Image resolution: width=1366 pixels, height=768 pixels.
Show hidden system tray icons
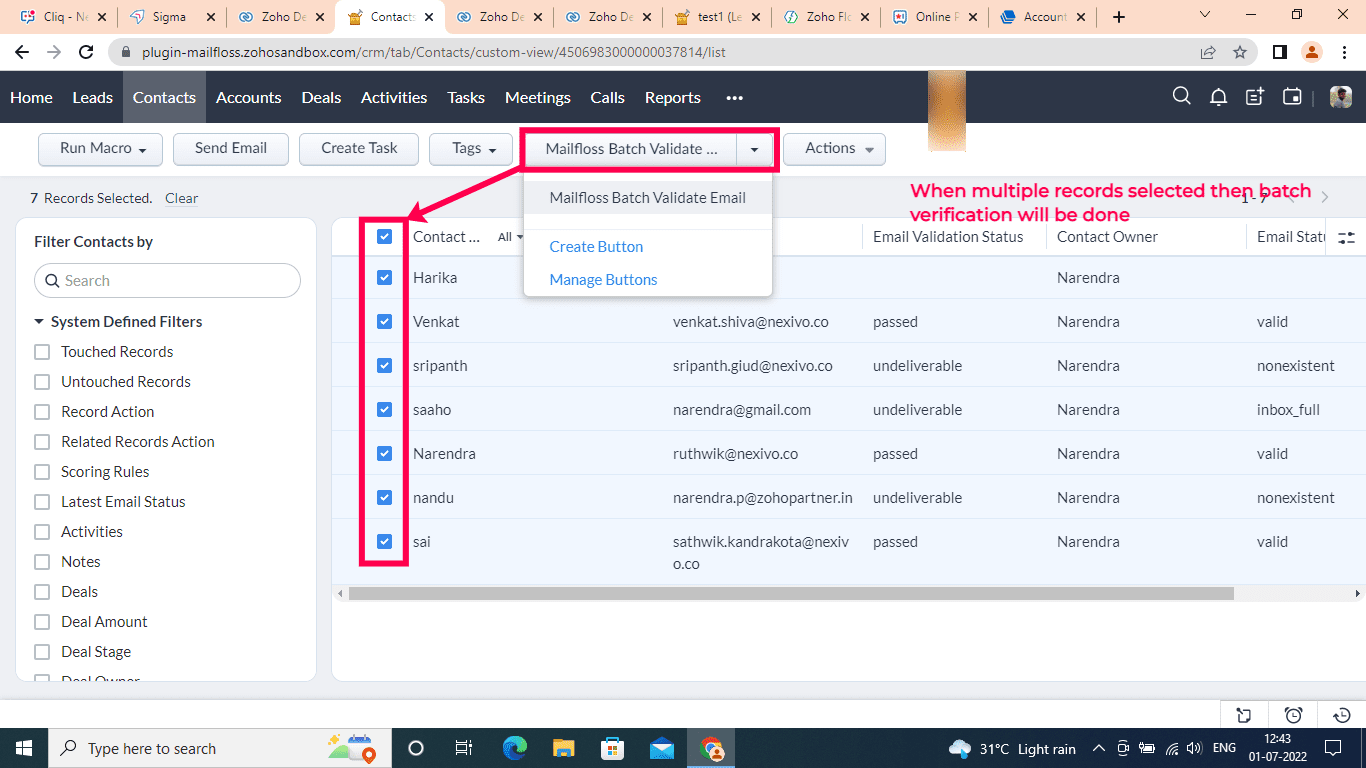(x=1098, y=748)
